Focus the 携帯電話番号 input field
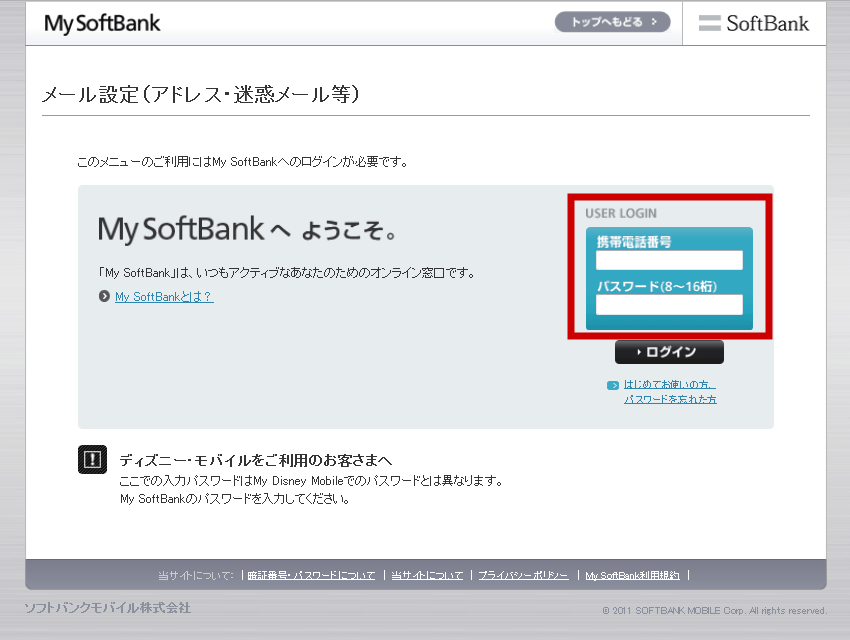 point(669,260)
